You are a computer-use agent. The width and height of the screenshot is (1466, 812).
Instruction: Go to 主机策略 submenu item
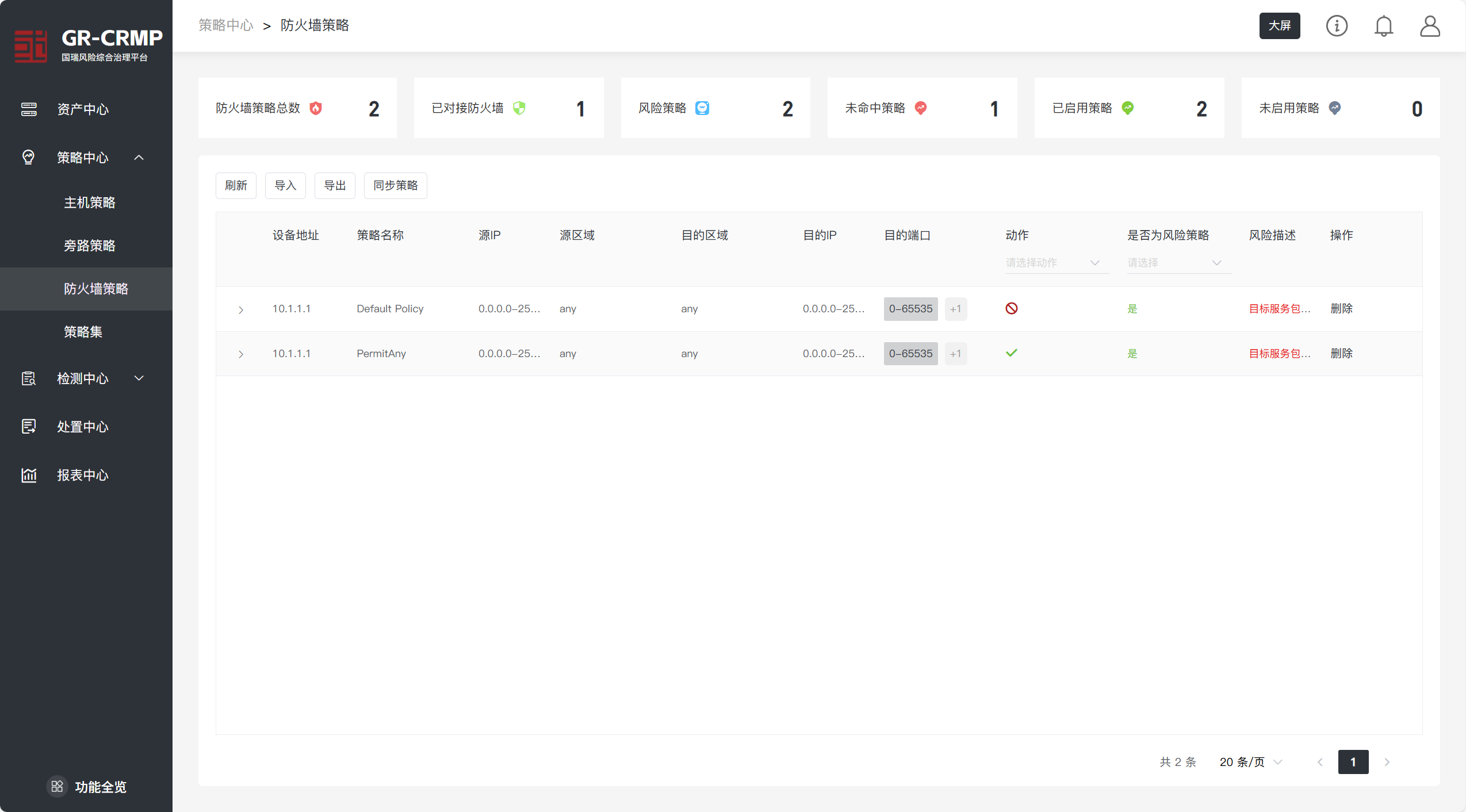(x=90, y=202)
